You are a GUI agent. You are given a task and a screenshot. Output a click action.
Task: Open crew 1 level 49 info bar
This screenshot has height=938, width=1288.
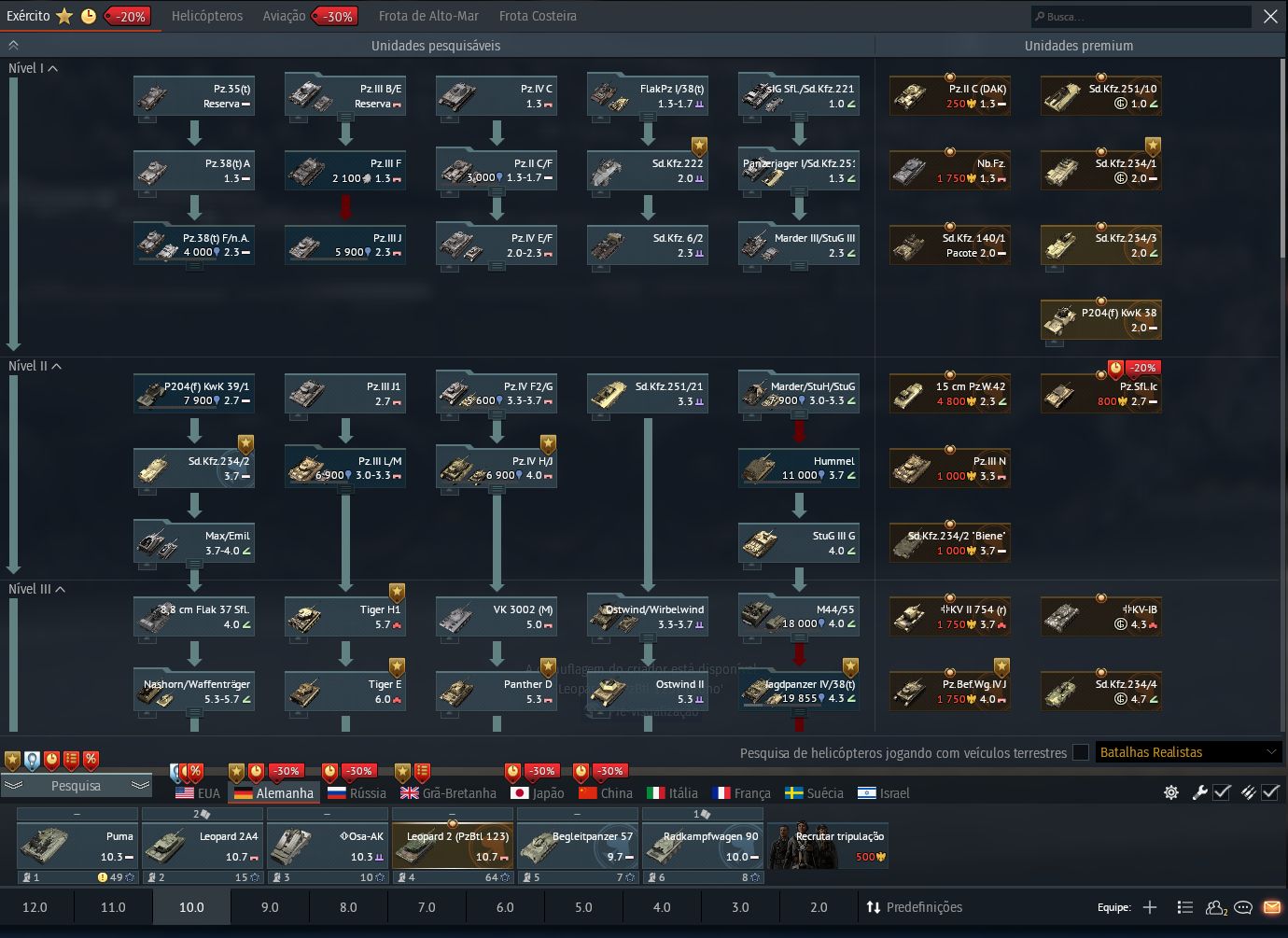pos(77,877)
